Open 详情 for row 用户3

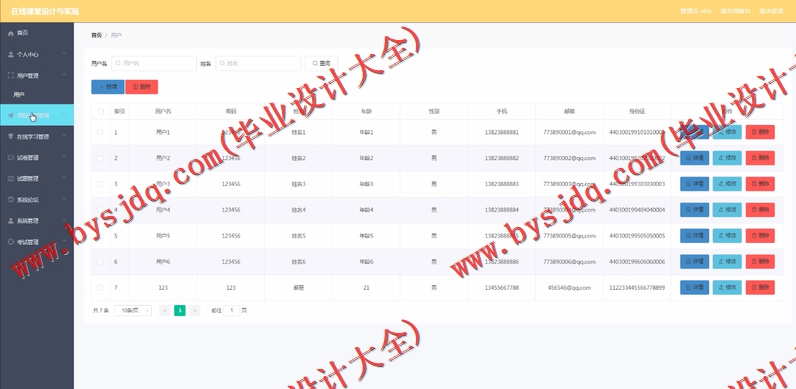(x=694, y=184)
